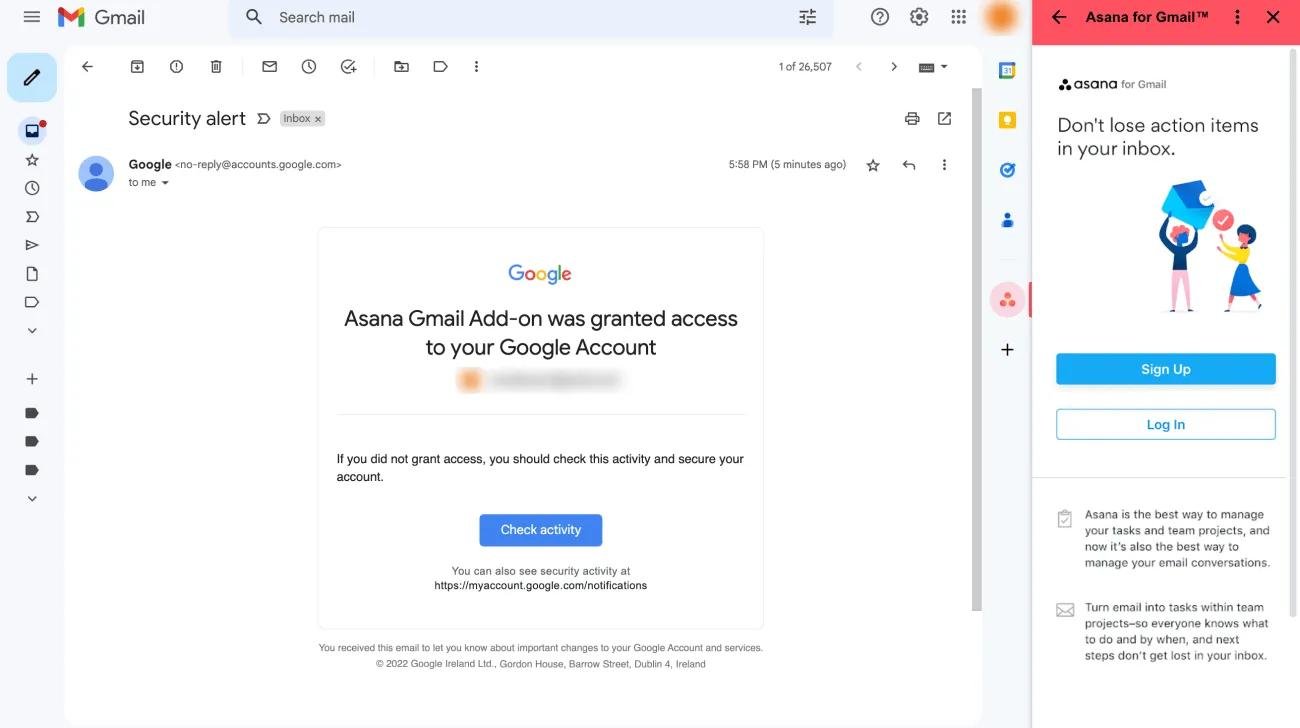This screenshot has width=1300, height=728.
Task: Archive the Security alert email
Action: (137, 67)
